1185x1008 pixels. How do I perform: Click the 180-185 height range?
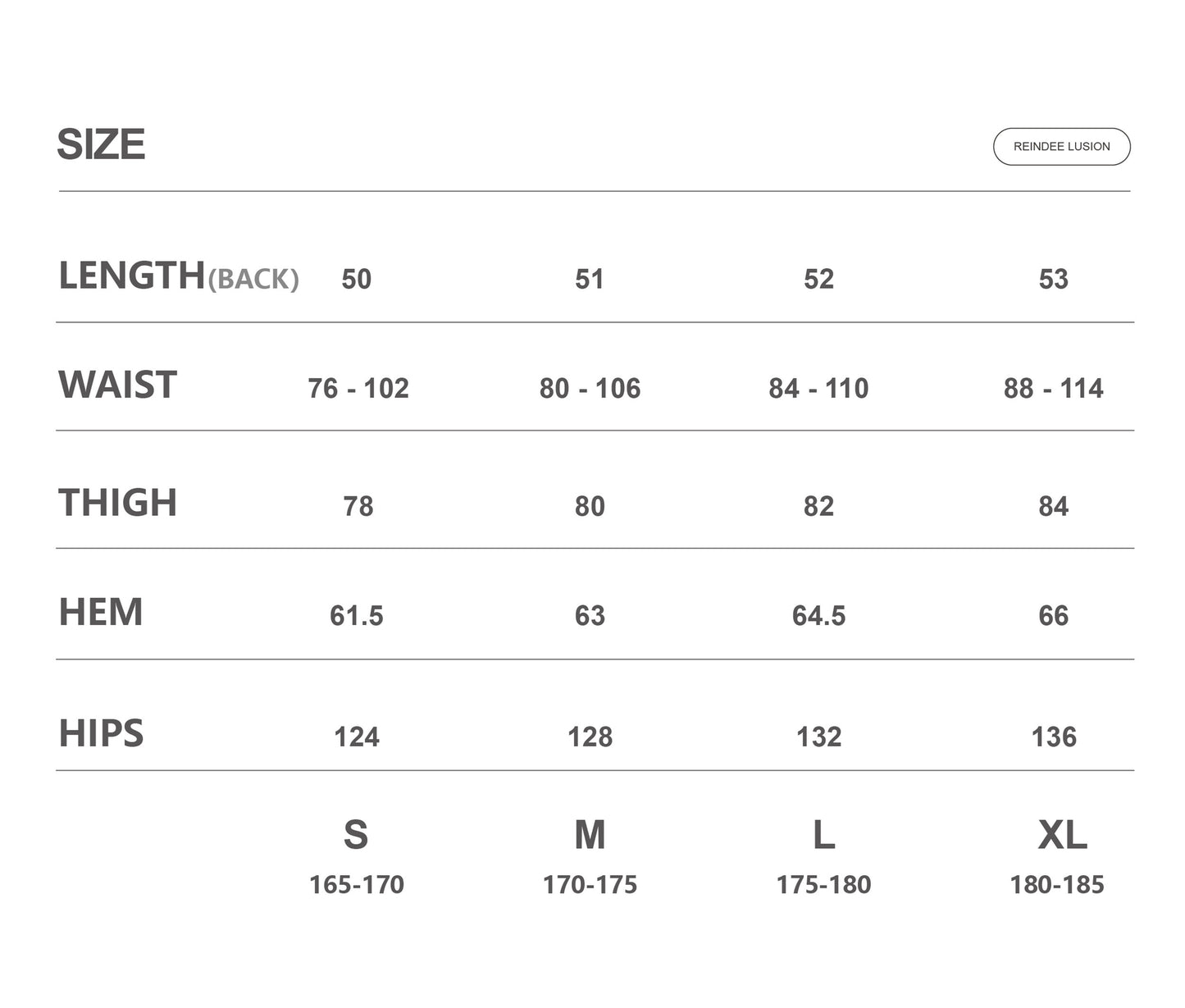coord(1057,885)
